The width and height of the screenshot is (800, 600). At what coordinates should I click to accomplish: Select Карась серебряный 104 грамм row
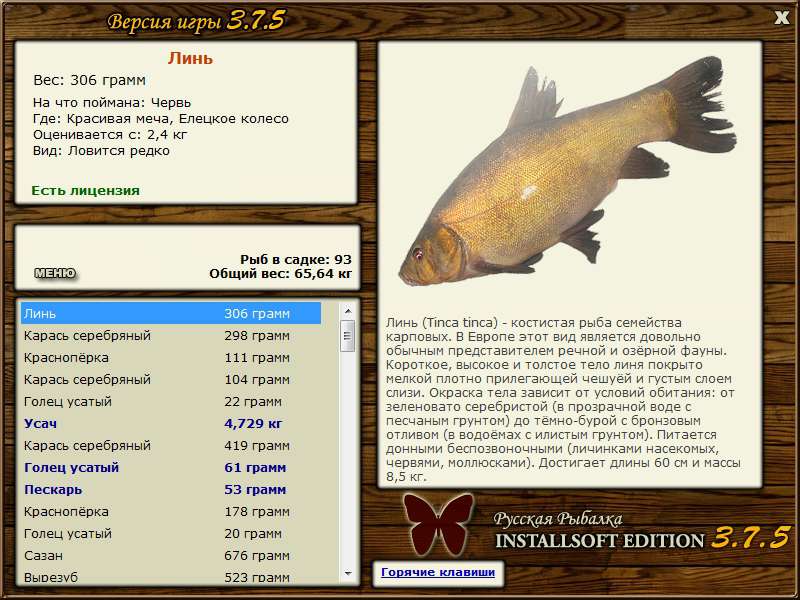click(171, 379)
